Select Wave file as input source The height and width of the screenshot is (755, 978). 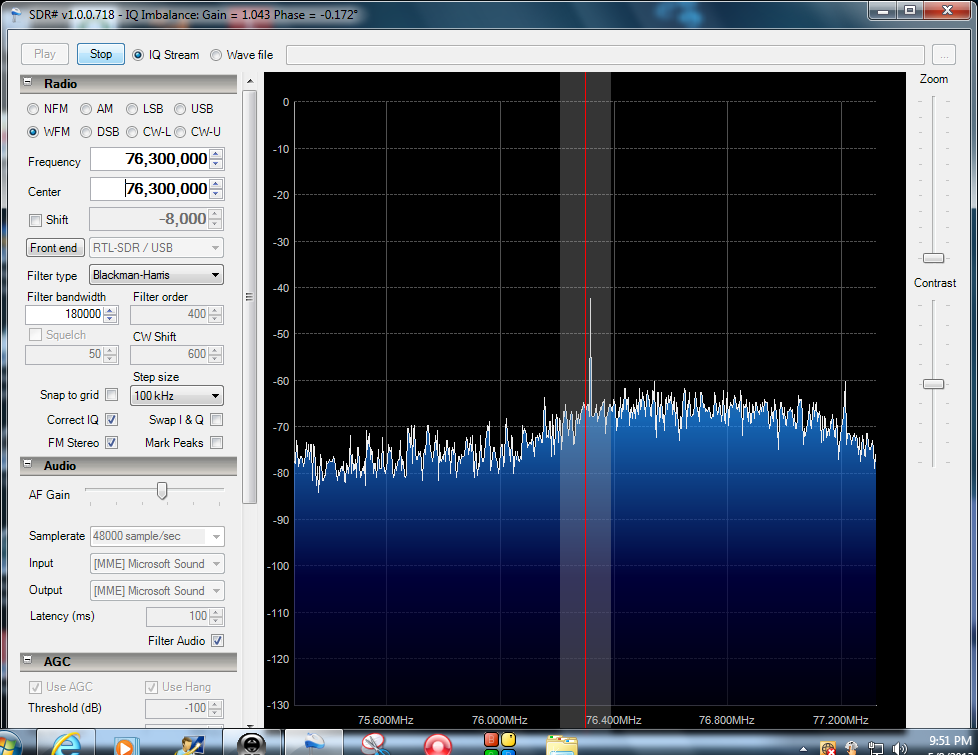pos(217,55)
